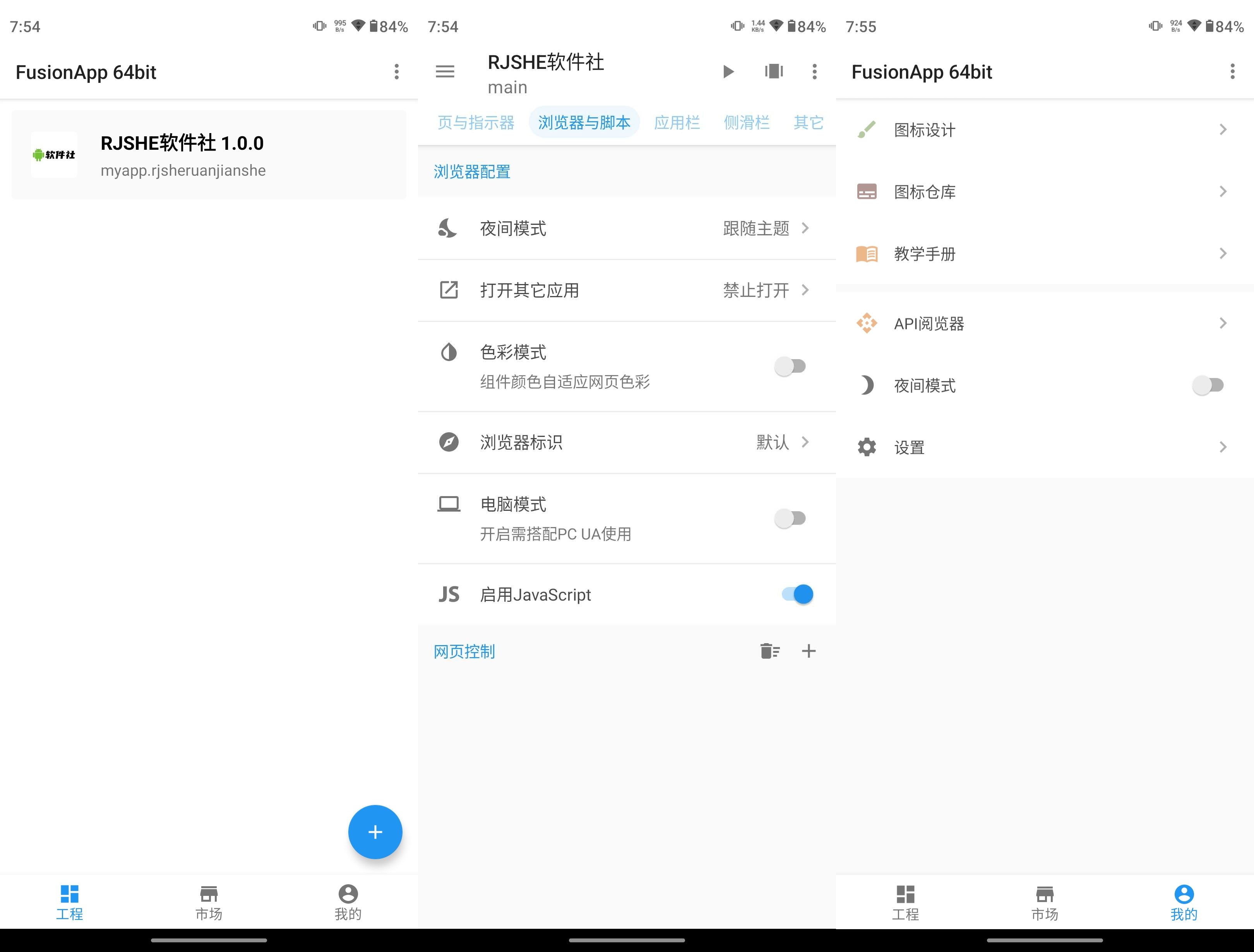The height and width of the screenshot is (952, 1254).
Task: Tap the 色彩模式 contrast icon
Action: click(449, 352)
